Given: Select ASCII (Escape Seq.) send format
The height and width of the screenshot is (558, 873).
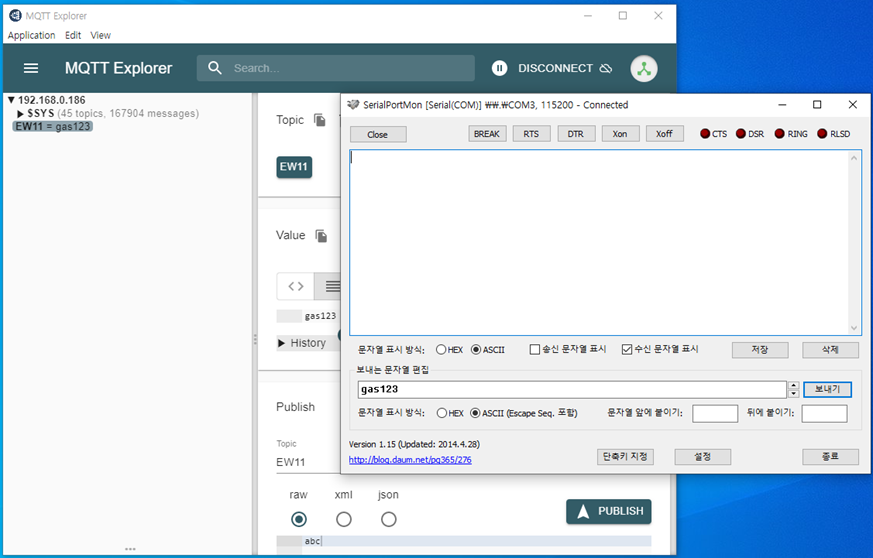Looking at the screenshot, I should pyautogui.click(x=475, y=413).
